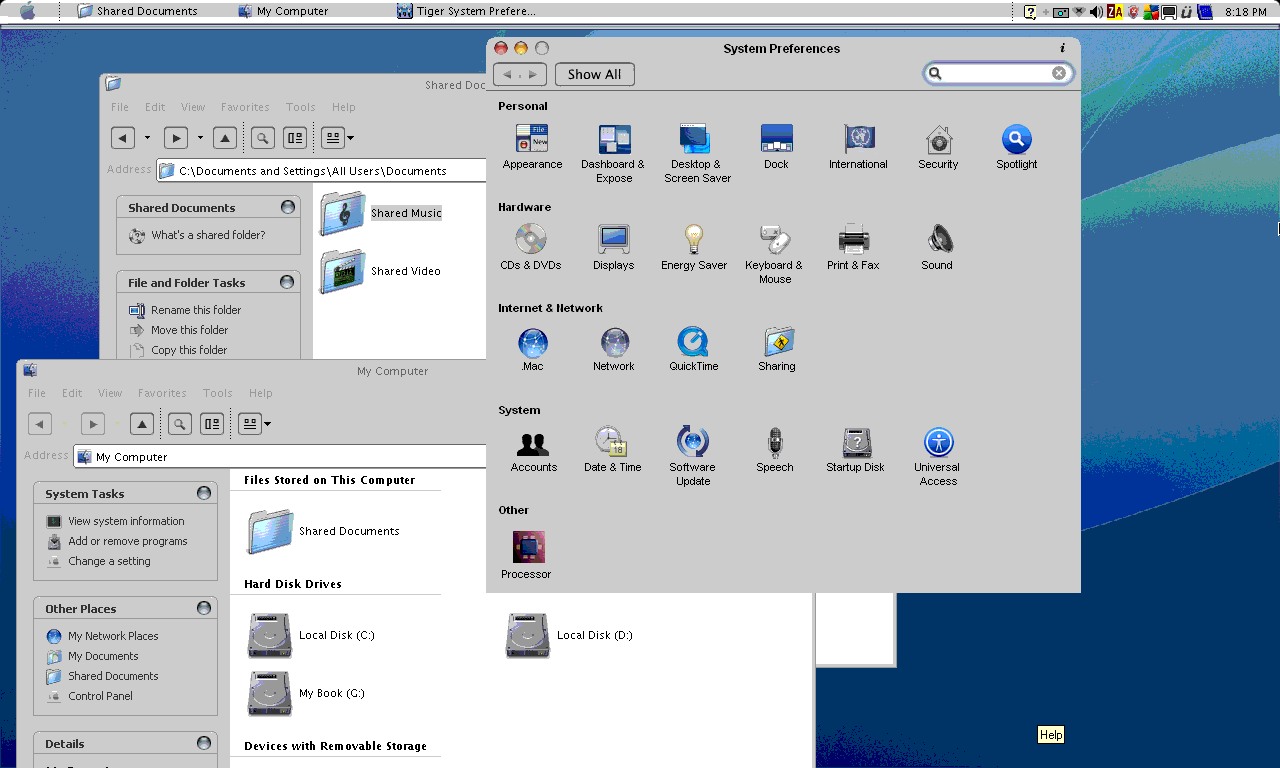Open Spotlight preferences
Viewport: 1280px width, 768px height.
pyautogui.click(x=1016, y=147)
